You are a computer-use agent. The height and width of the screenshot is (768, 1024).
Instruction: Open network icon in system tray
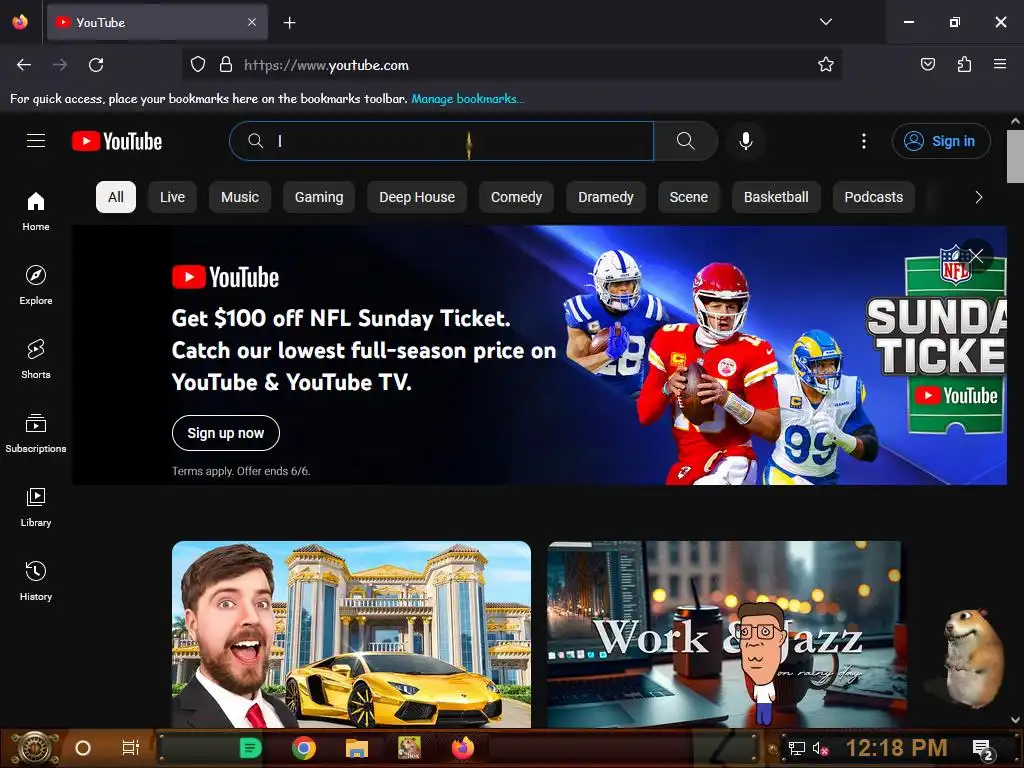coord(796,748)
